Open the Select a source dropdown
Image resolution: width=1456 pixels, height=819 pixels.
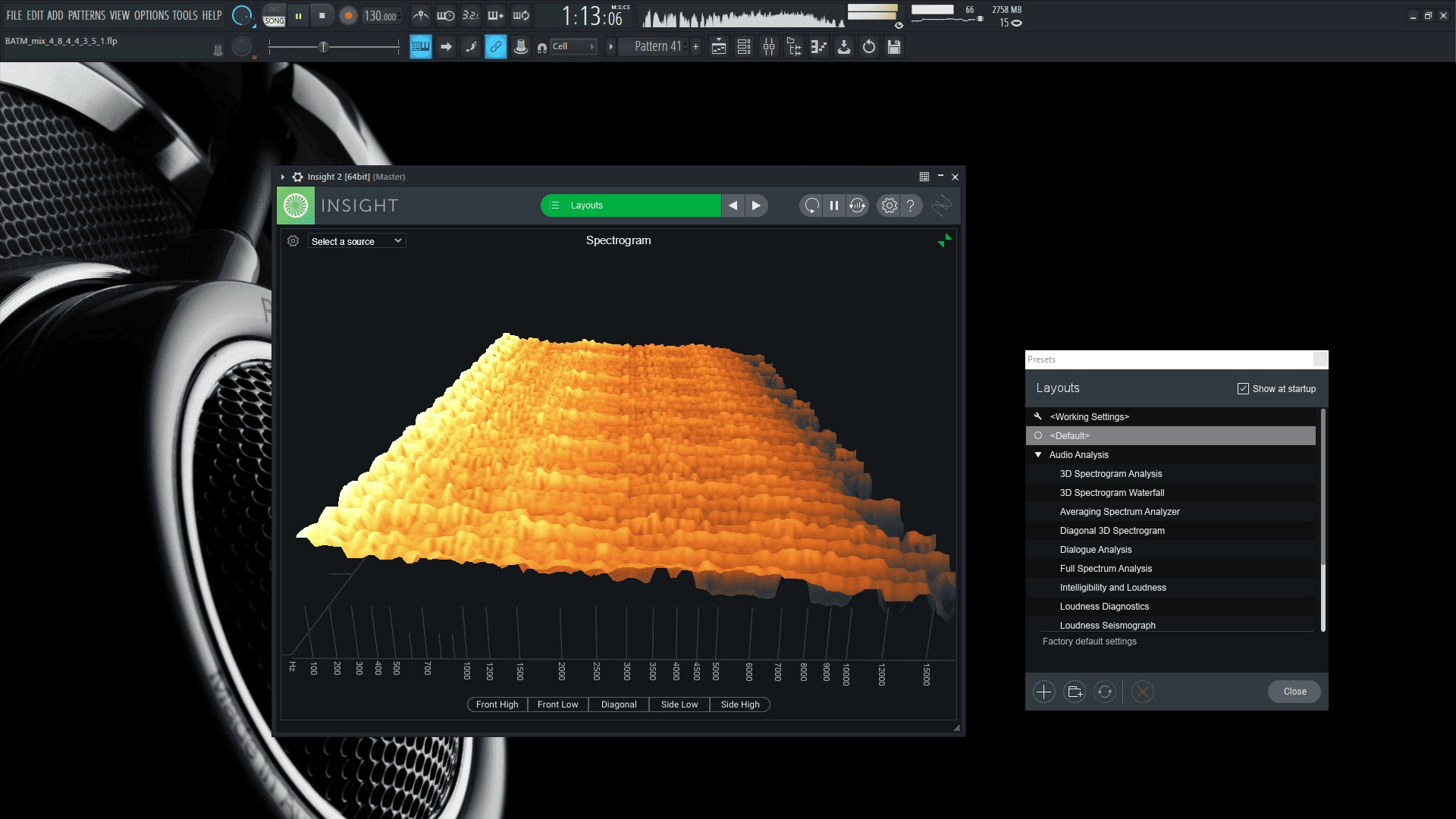tap(356, 241)
